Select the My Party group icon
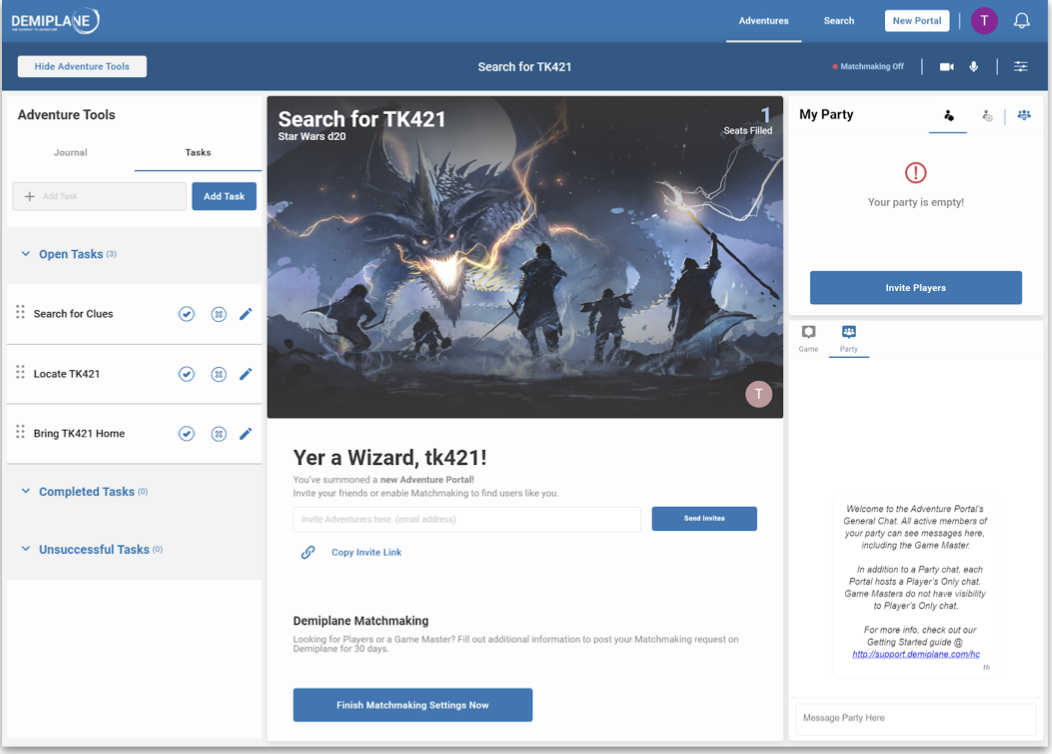The width and height of the screenshot is (1052, 754). coord(1024,115)
